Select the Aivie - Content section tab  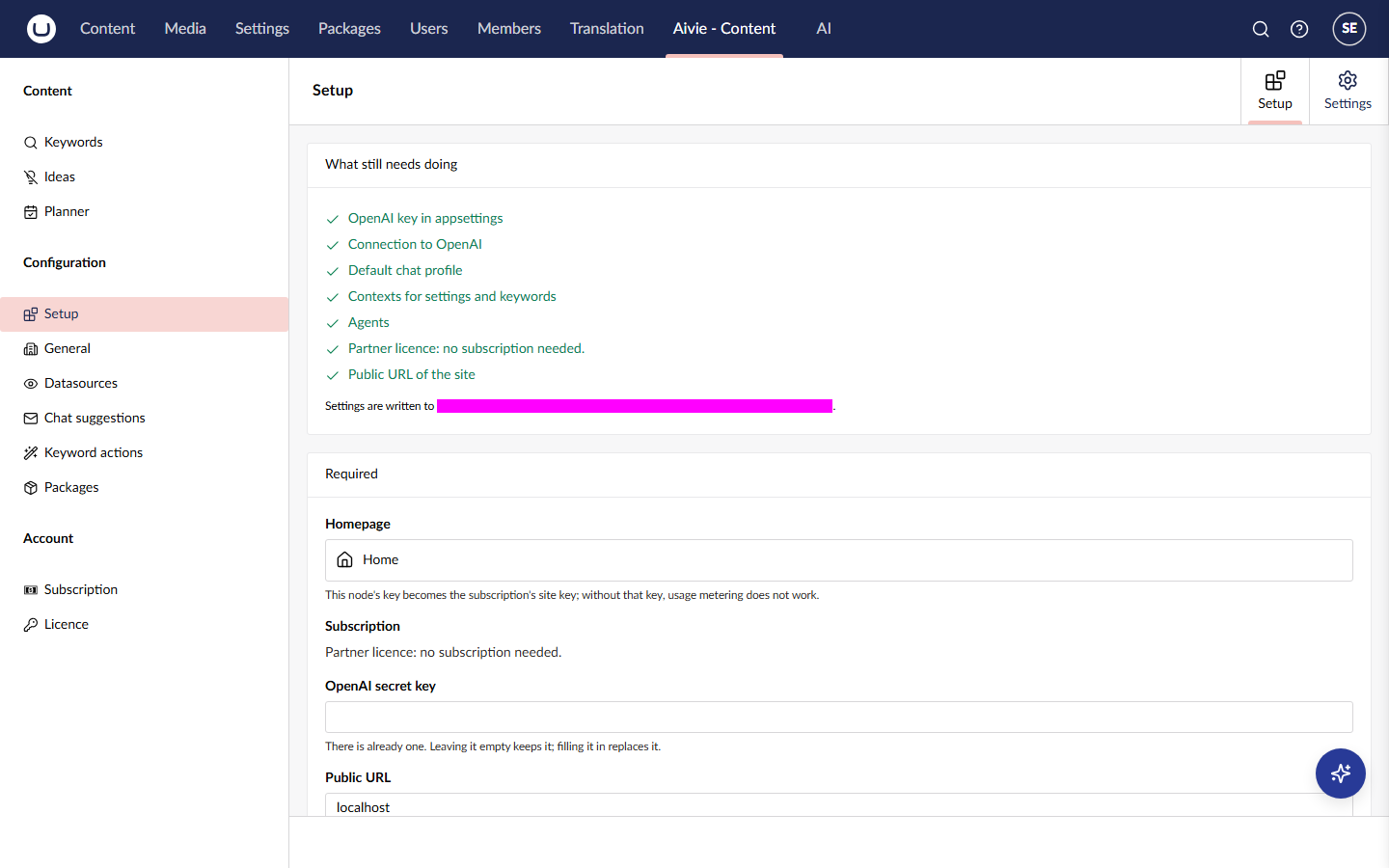click(724, 29)
